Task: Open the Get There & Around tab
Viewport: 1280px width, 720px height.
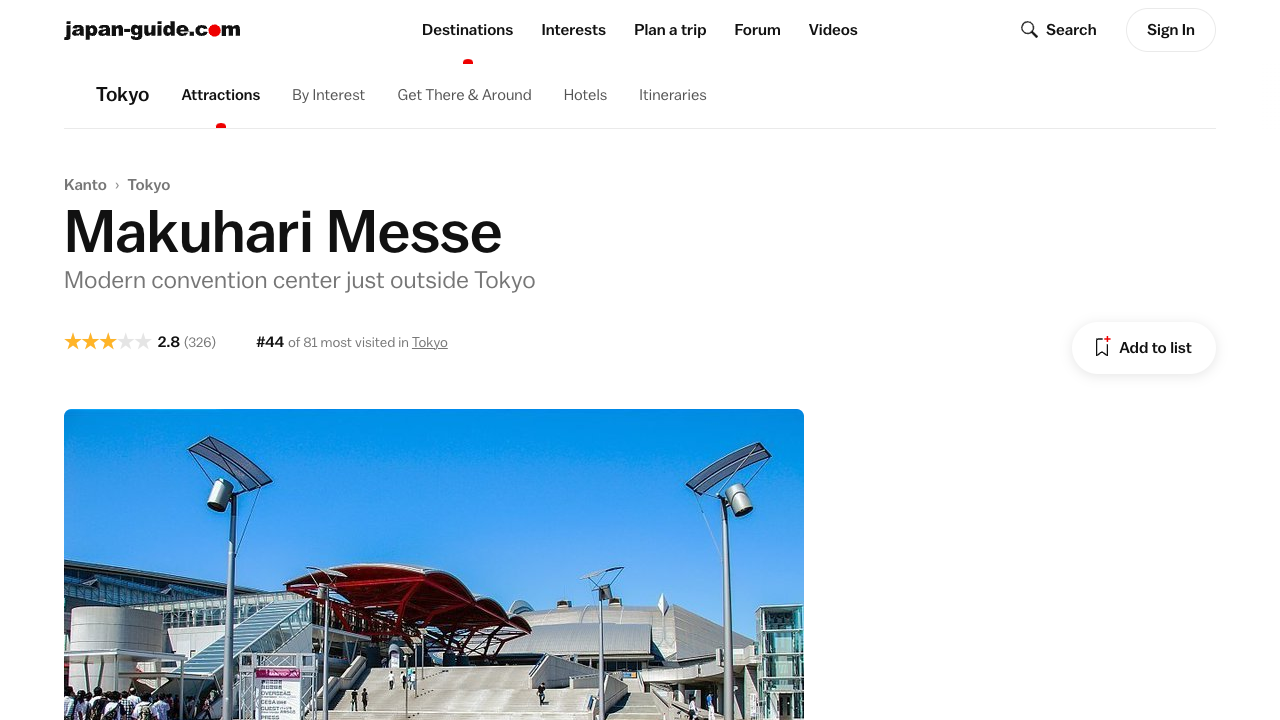Action: pos(464,95)
